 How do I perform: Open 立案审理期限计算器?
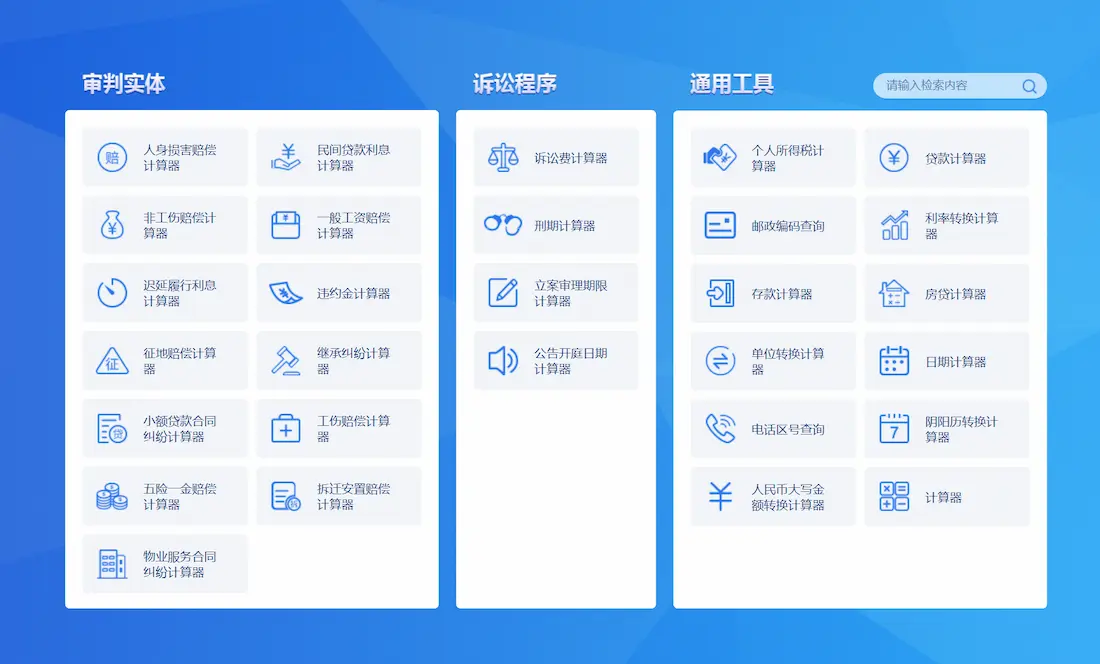click(x=556, y=293)
